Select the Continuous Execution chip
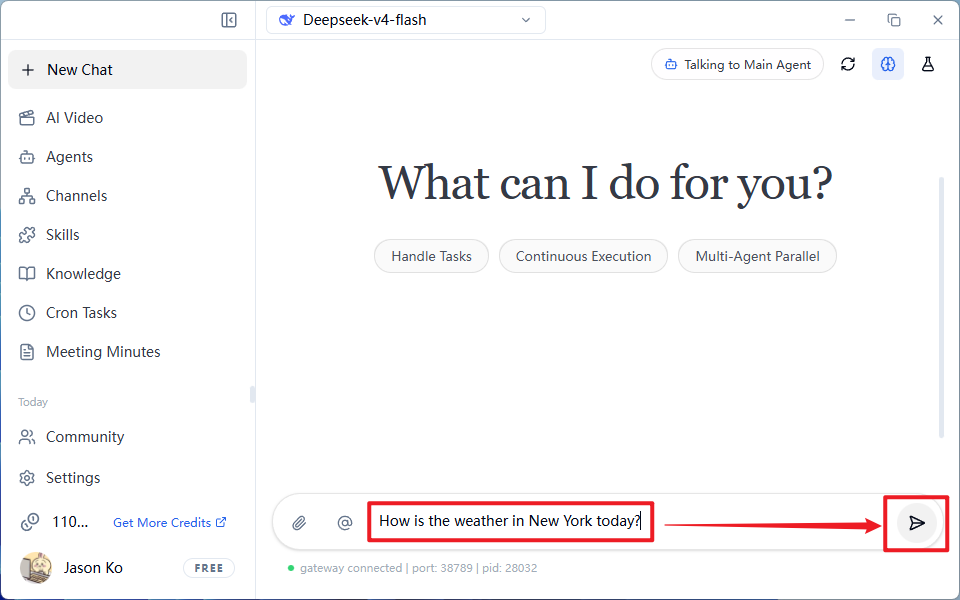 point(583,256)
